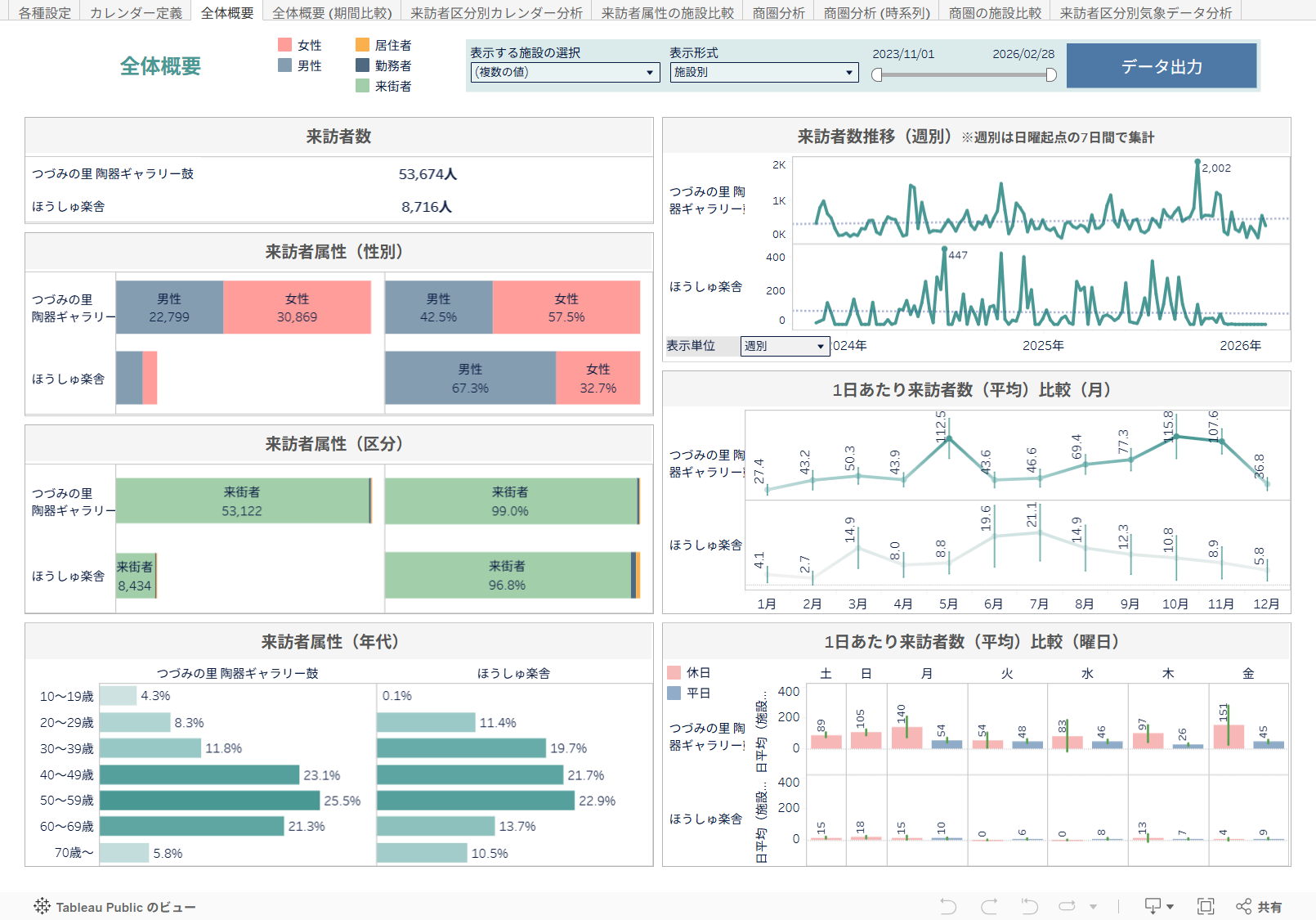
Task: Open the 表示単位 週別 dropdown
Action: click(x=785, y=346)
